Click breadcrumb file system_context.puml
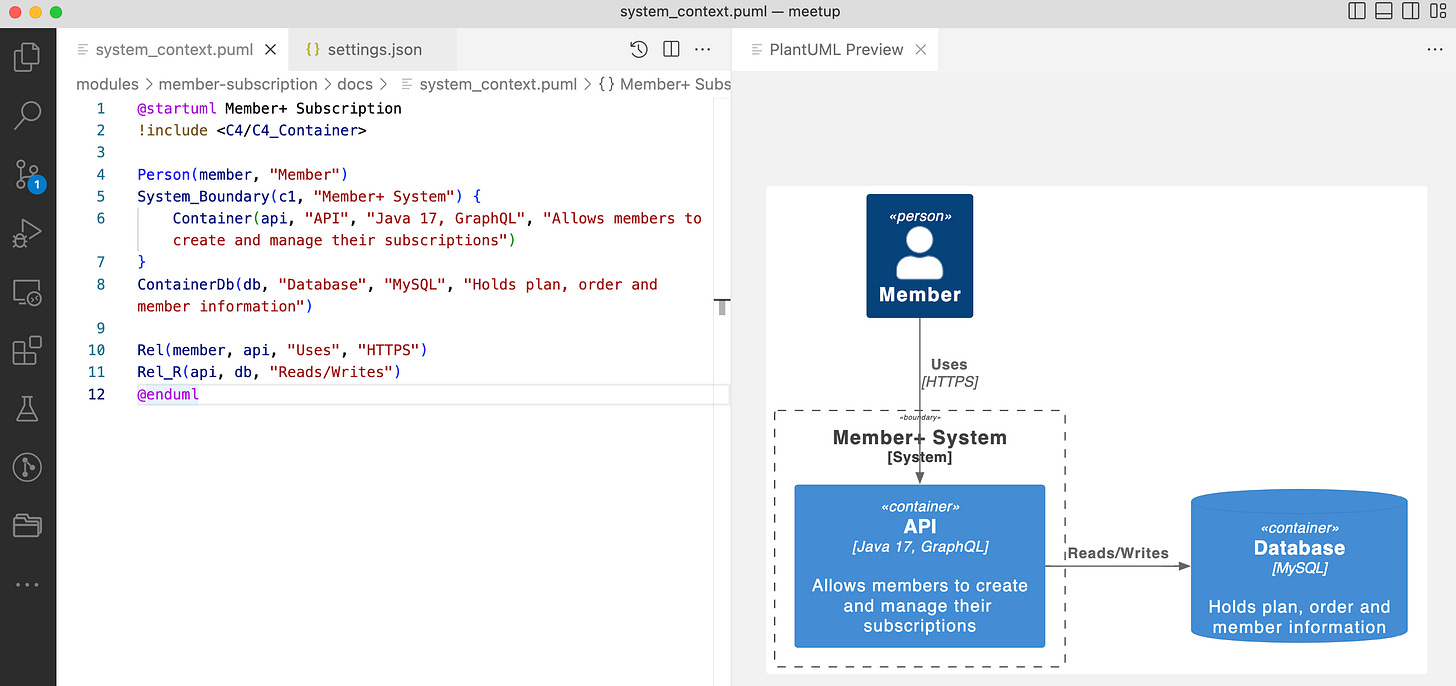The width and height of the screenshot is (1456, 686). click(498, 84)
